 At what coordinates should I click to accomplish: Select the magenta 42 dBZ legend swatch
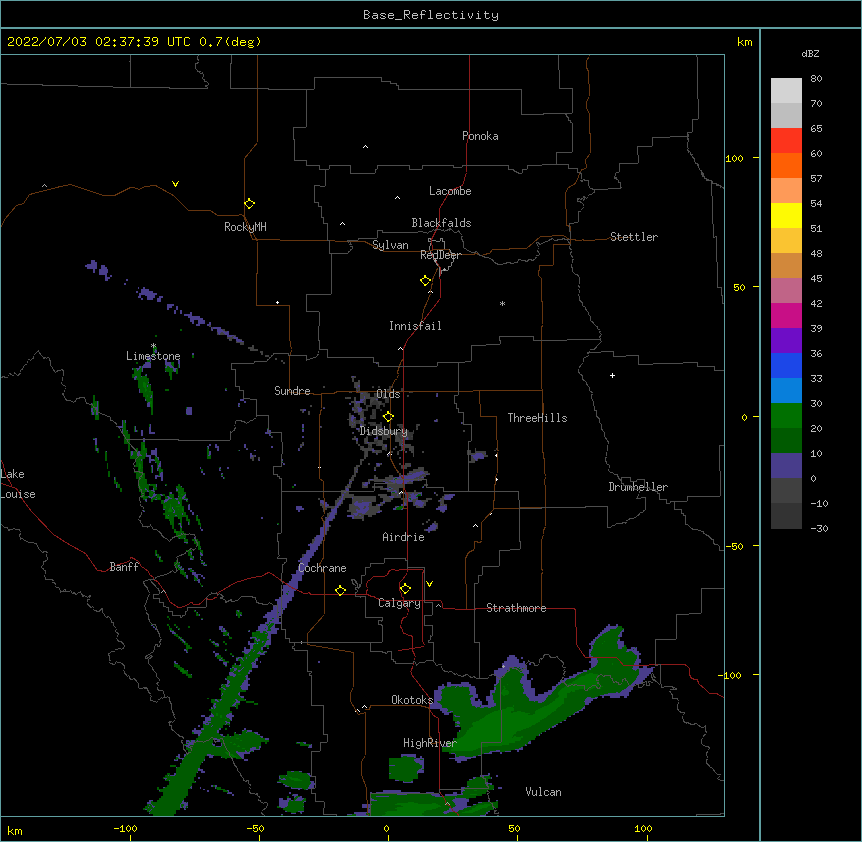pyautogui.click(x=786, y=315)
